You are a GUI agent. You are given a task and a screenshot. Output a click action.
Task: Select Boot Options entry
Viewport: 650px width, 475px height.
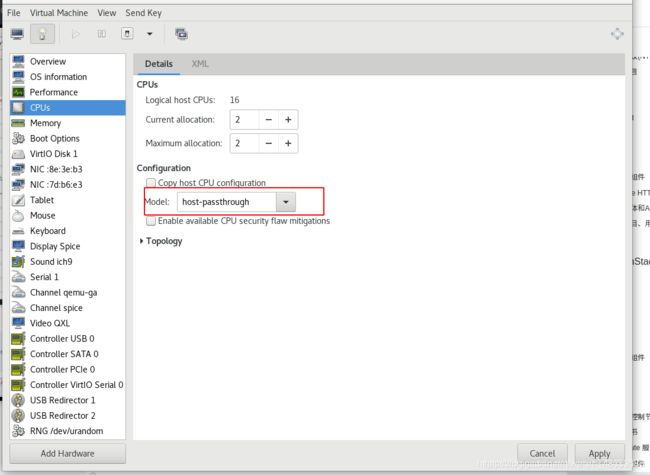tap(68, 138)
